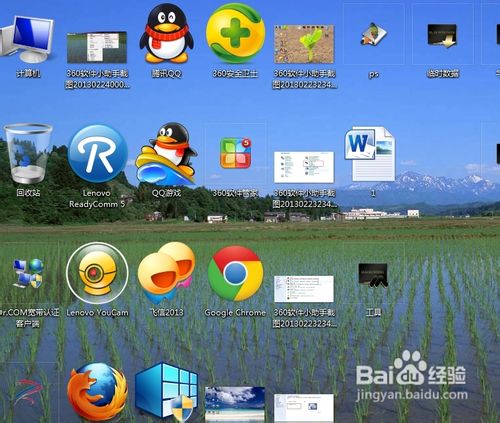Select the screenshot thumbnail showing a green seedling
This screenshot has height=423, width=500.
tap(304, 44)
